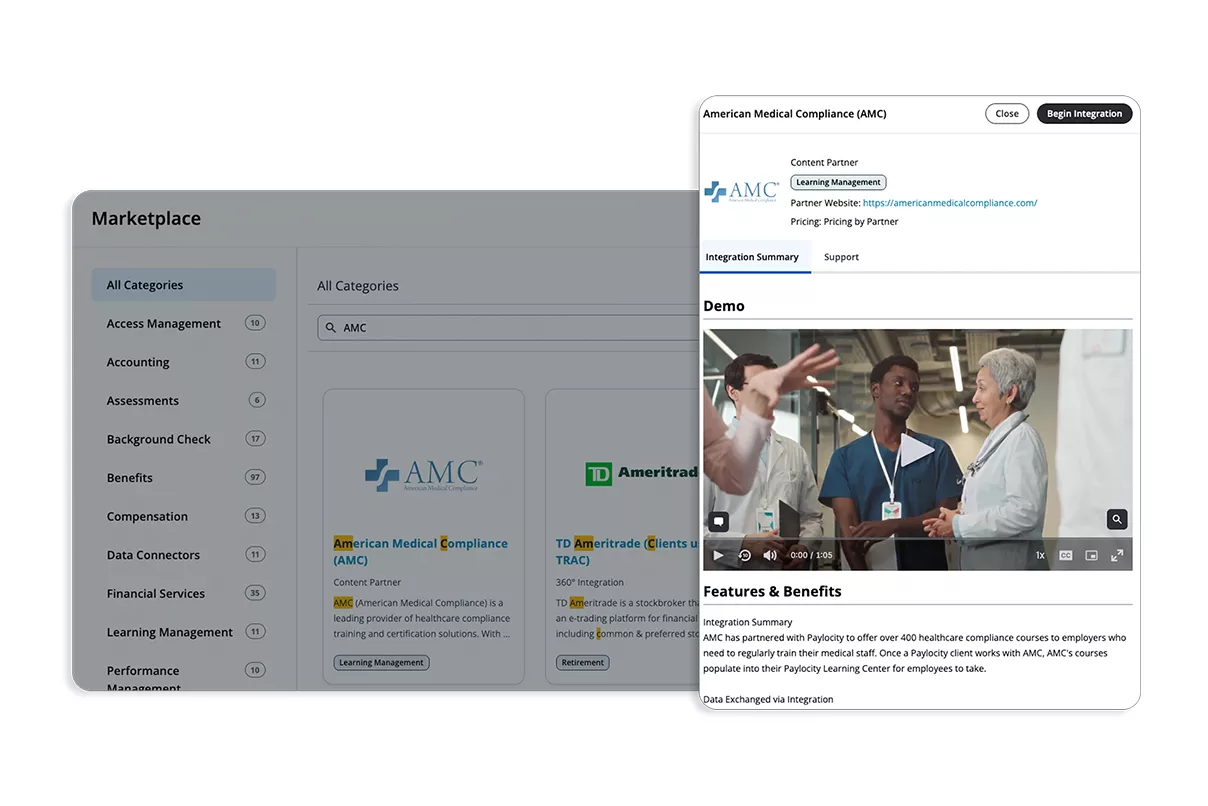Open the Benefits category

[130, 478]
